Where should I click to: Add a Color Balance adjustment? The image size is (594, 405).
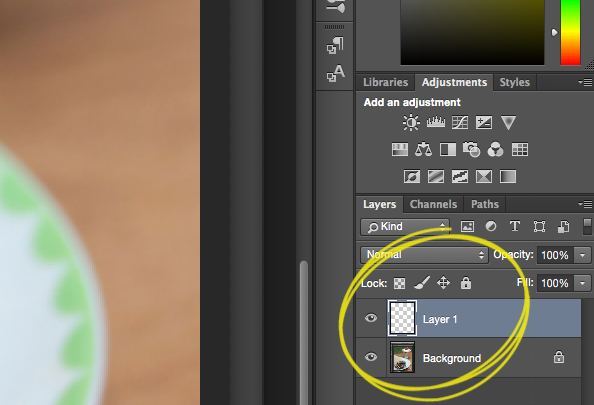[423, 149]
